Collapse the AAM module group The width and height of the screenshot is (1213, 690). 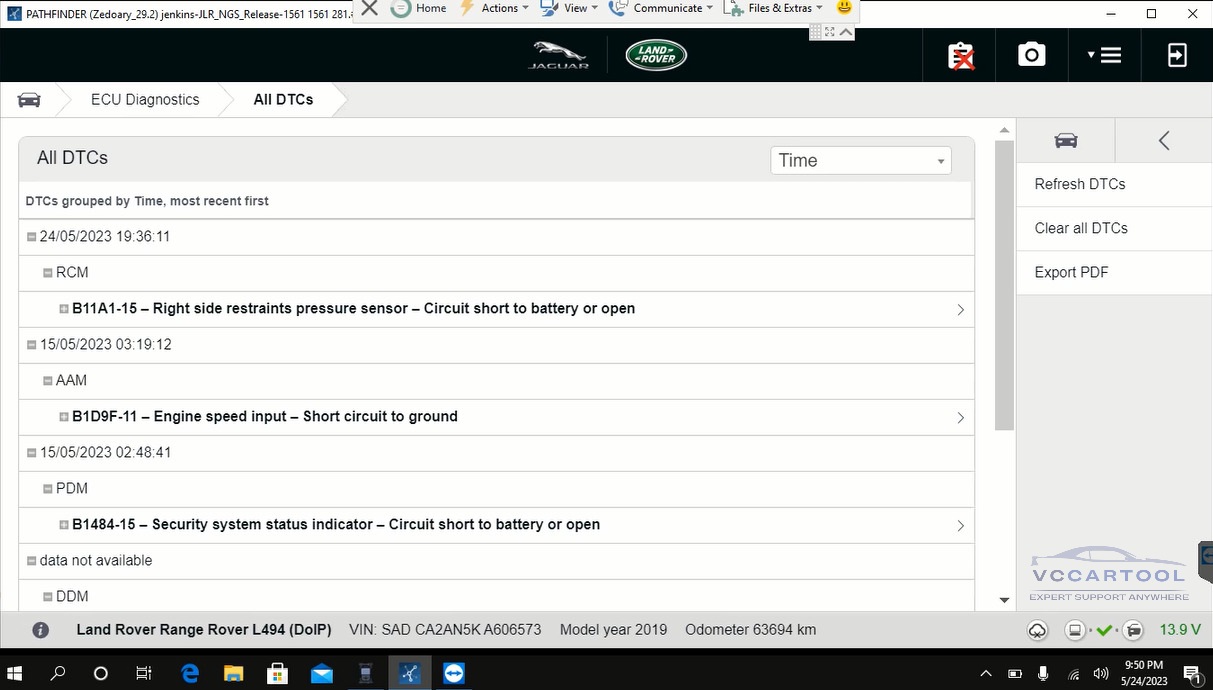tap(47, 381)
